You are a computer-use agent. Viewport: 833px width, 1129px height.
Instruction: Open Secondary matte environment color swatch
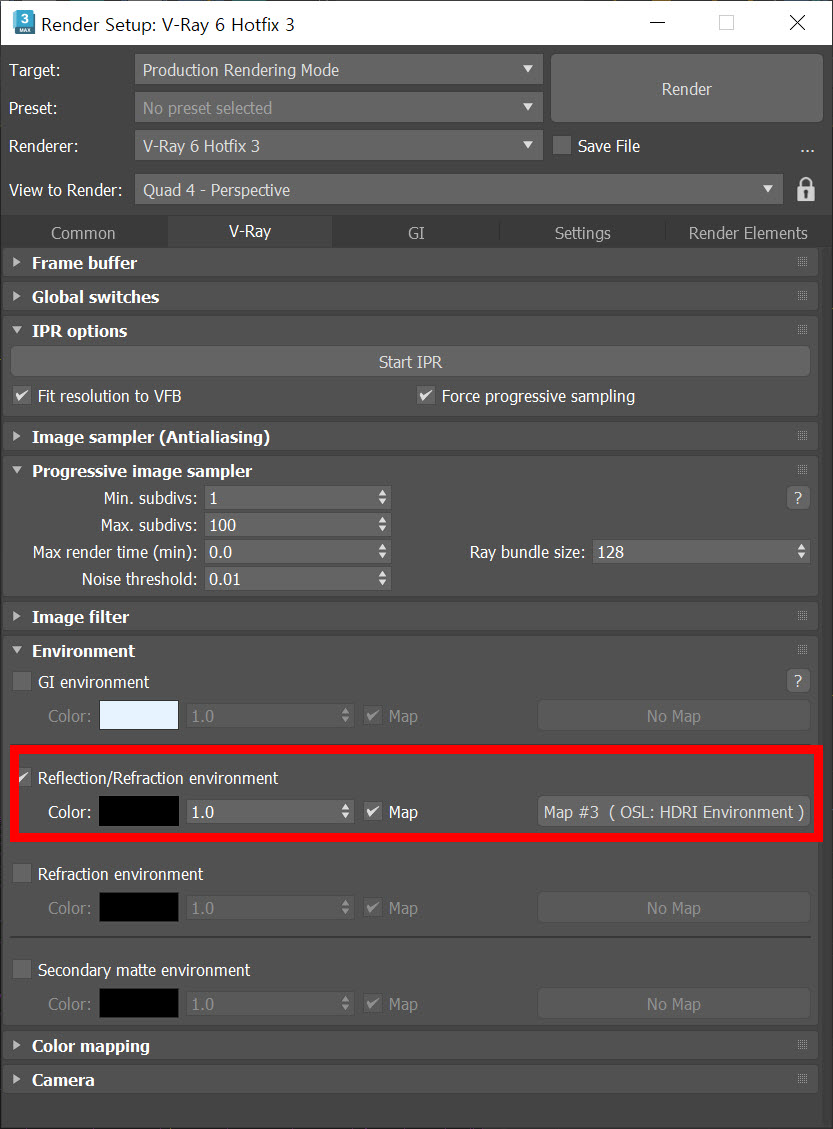click(139, 1003)
